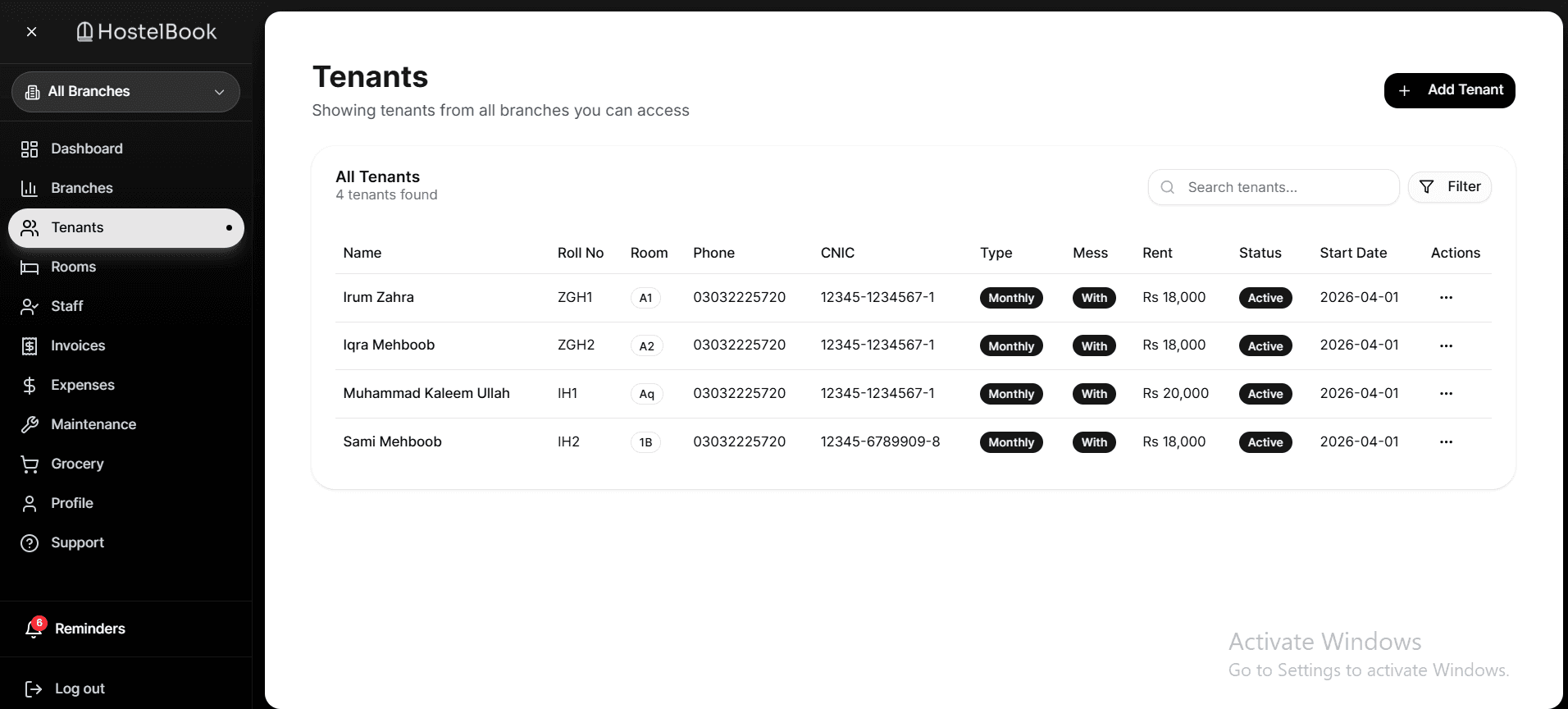Click the Staff user-check icon

pyautogui.click(x=30, y=307)
